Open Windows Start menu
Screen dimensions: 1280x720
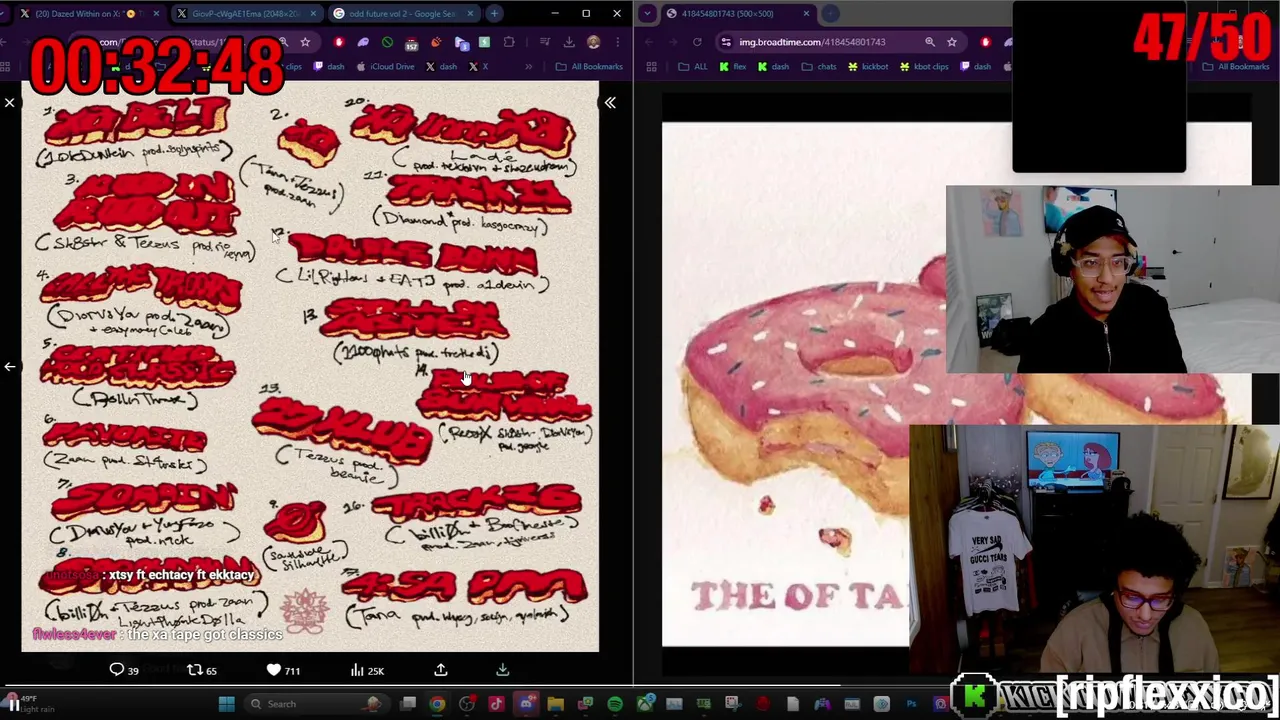tap(227, 704)
